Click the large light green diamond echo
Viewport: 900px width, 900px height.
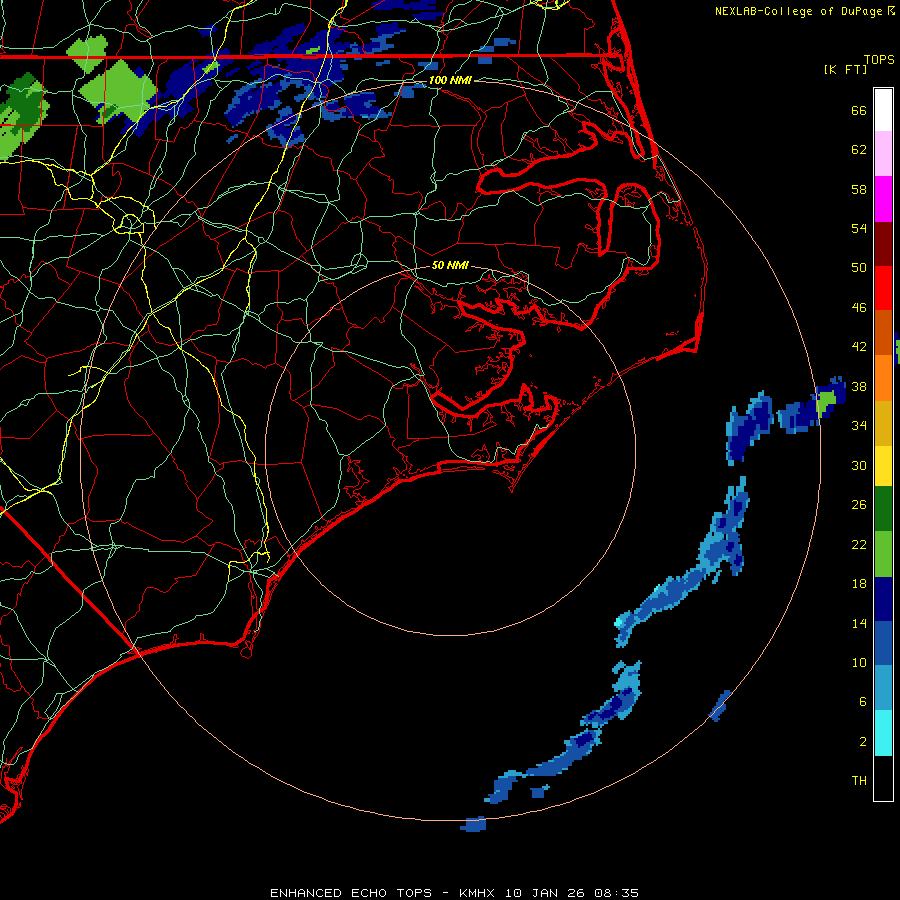point(119,91)
